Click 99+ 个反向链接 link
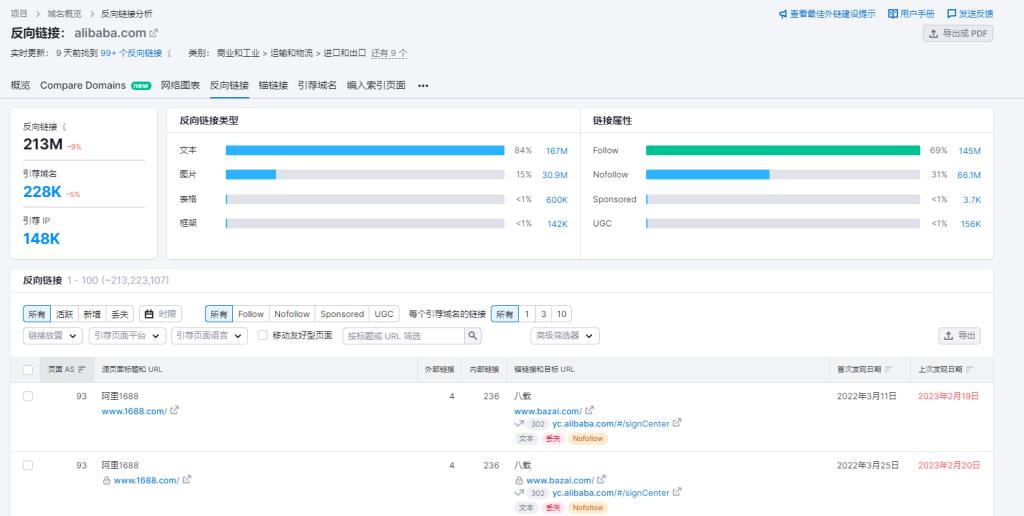Image resolution: width=1024 pixels, height=516 pixels. tap(131, 53)
